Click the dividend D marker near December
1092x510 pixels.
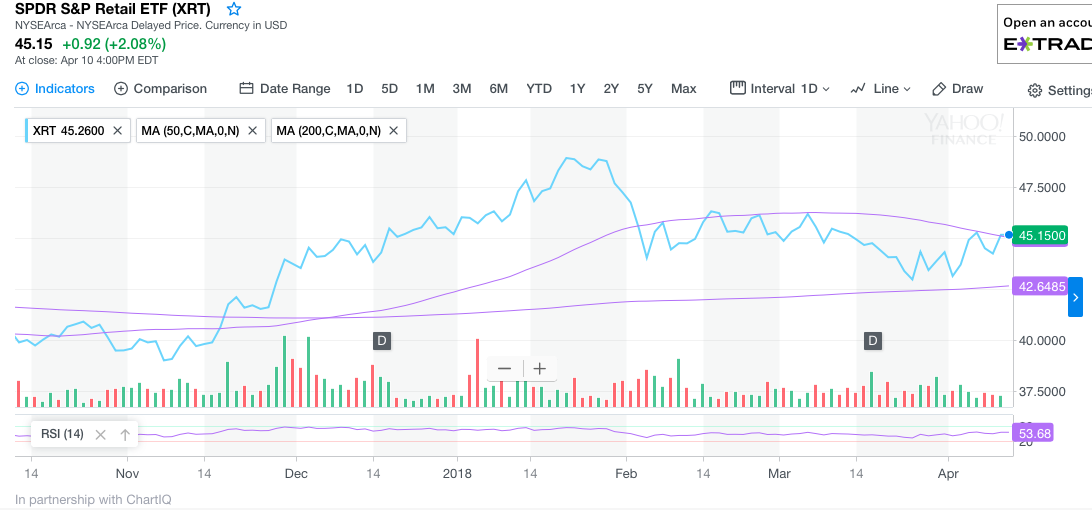pos(381,341)
